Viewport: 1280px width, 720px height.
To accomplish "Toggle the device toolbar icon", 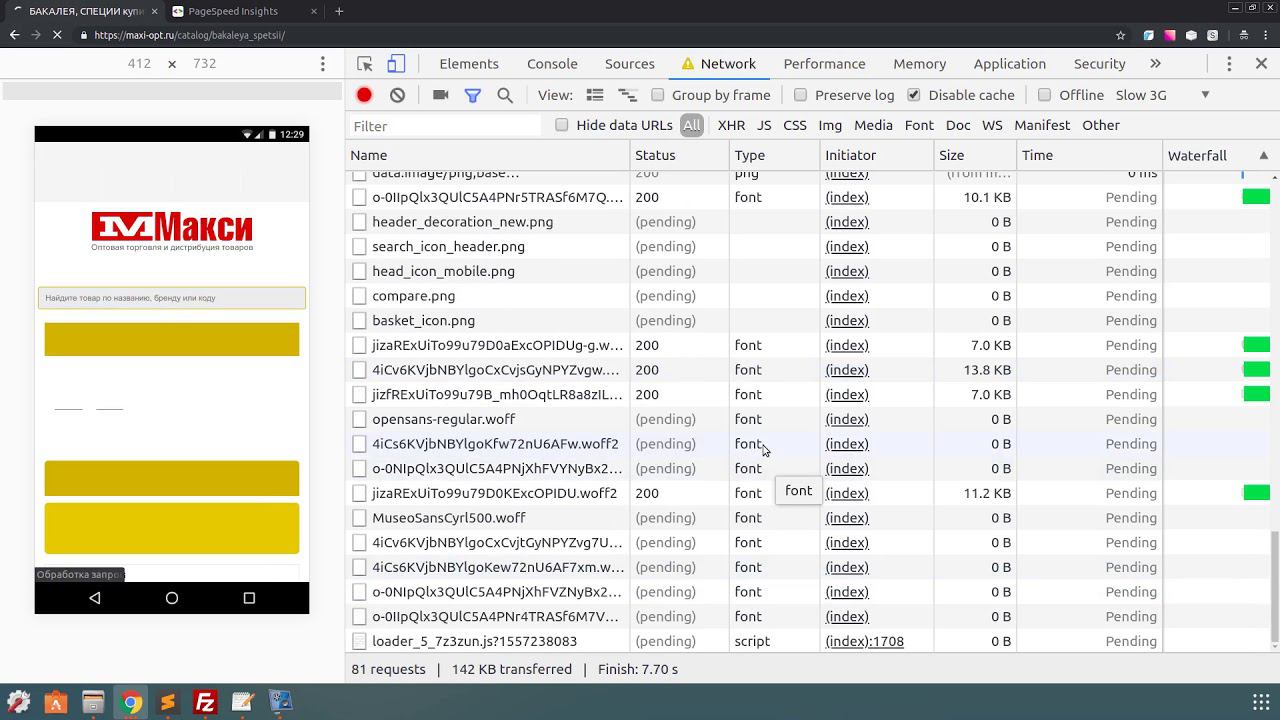I will (396, 64).
